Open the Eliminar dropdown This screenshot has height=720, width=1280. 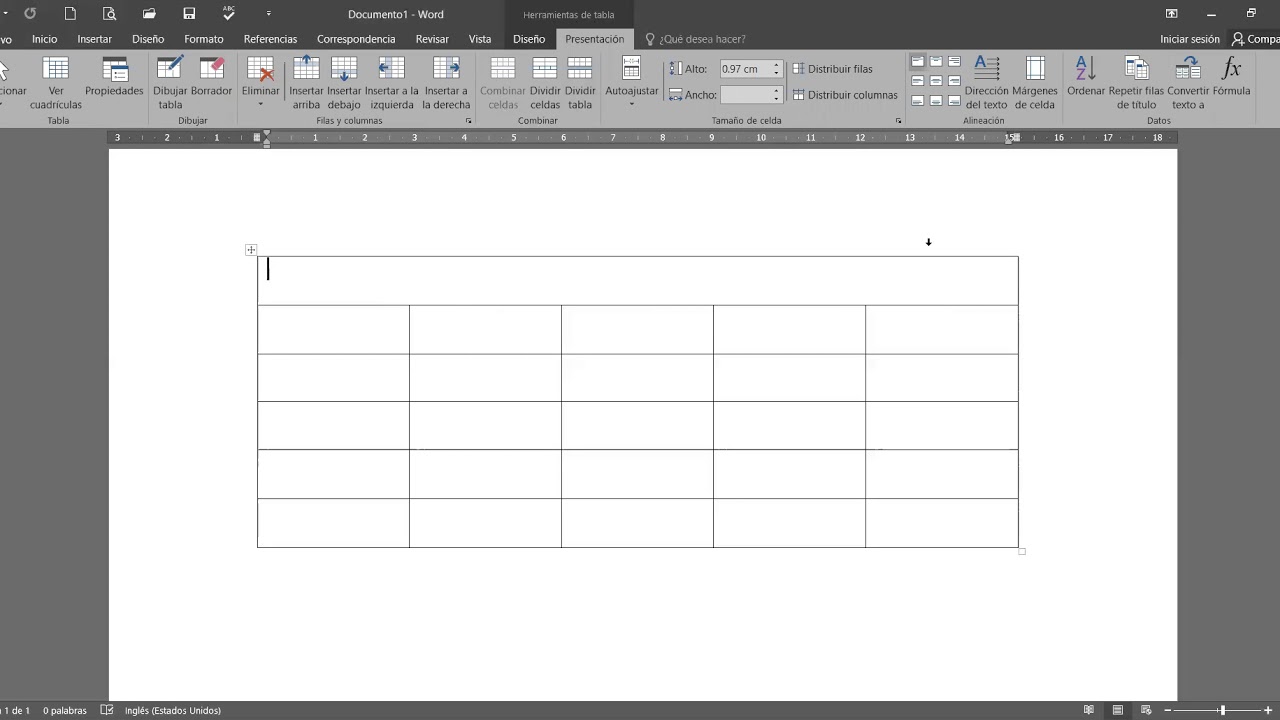coord(261,82)
